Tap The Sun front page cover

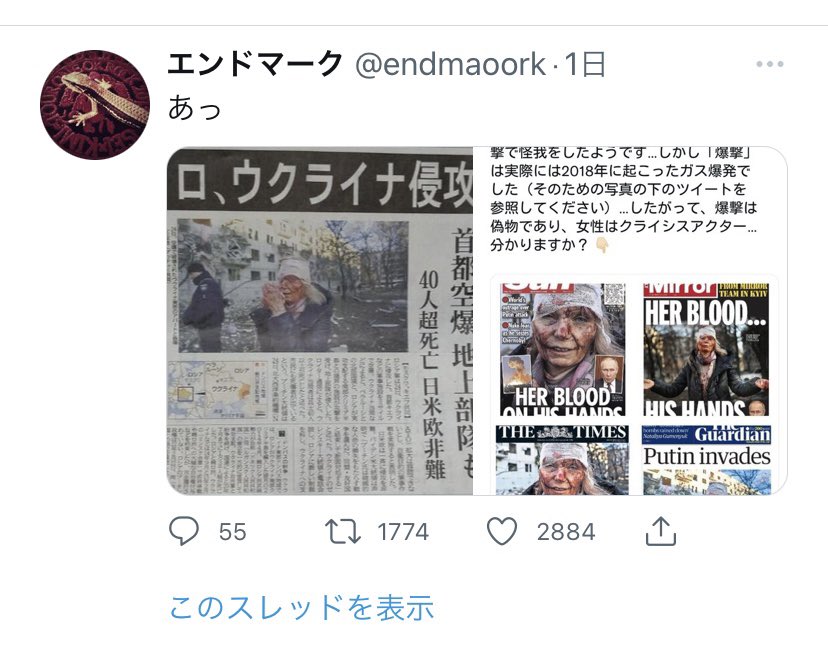[x=563, y=349]
